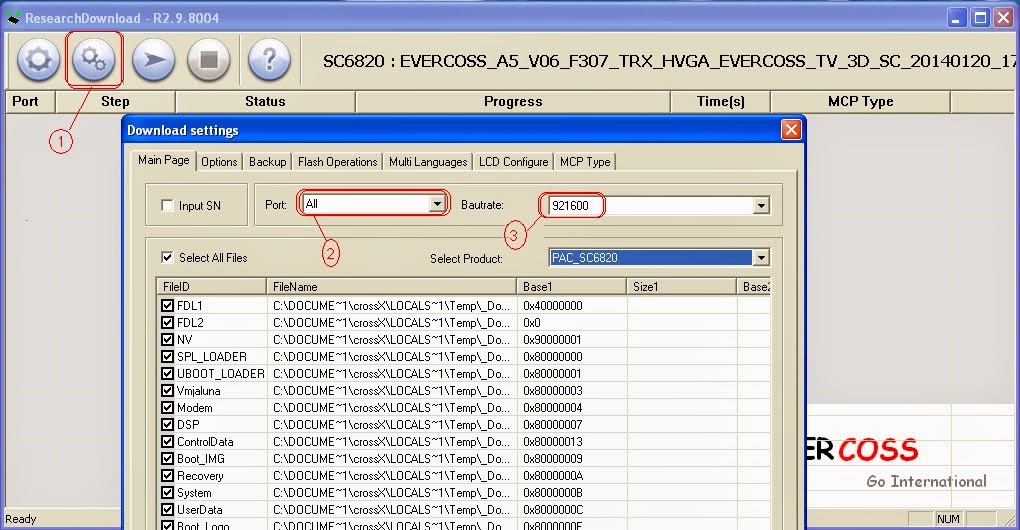Switch to the Main Page tab

click(163, 160)
